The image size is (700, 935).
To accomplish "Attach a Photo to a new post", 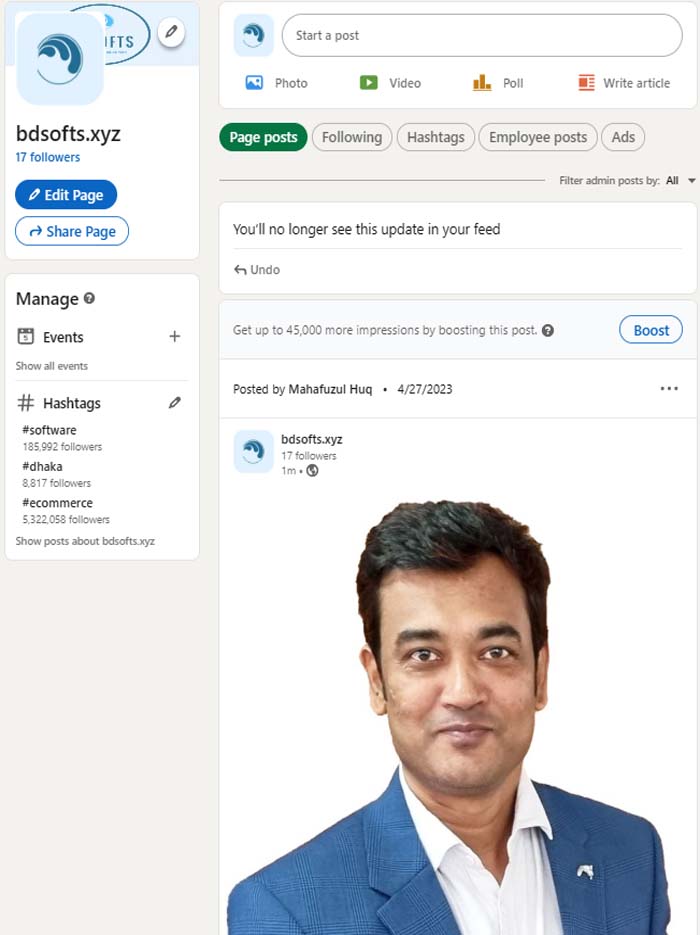I will pos(275,83).
